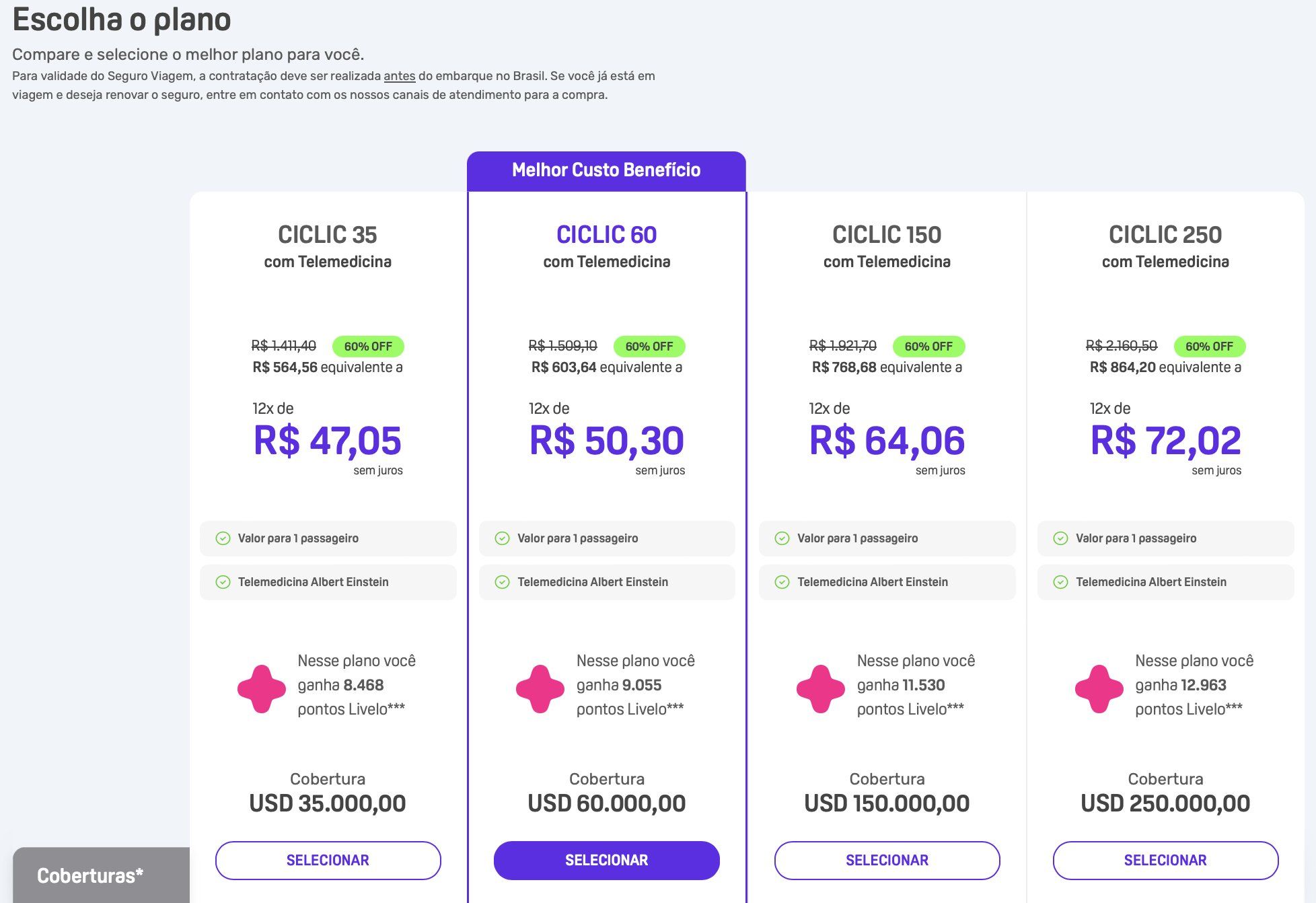Screen dimensions: 1316x903
Task: Click the pink Livelo icon under CICLIC 60
Action: tap(540, 688)
